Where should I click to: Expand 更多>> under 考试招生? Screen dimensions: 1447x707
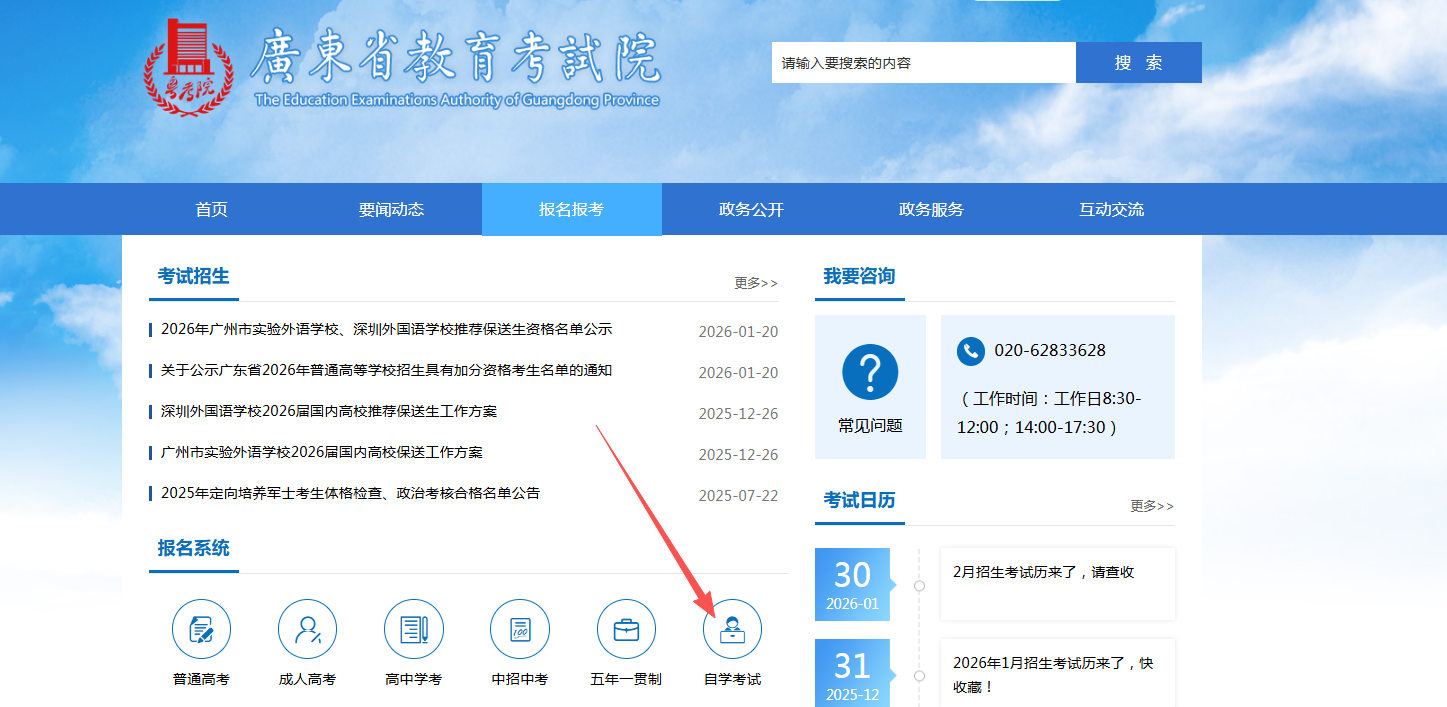(x=752, y=283)
